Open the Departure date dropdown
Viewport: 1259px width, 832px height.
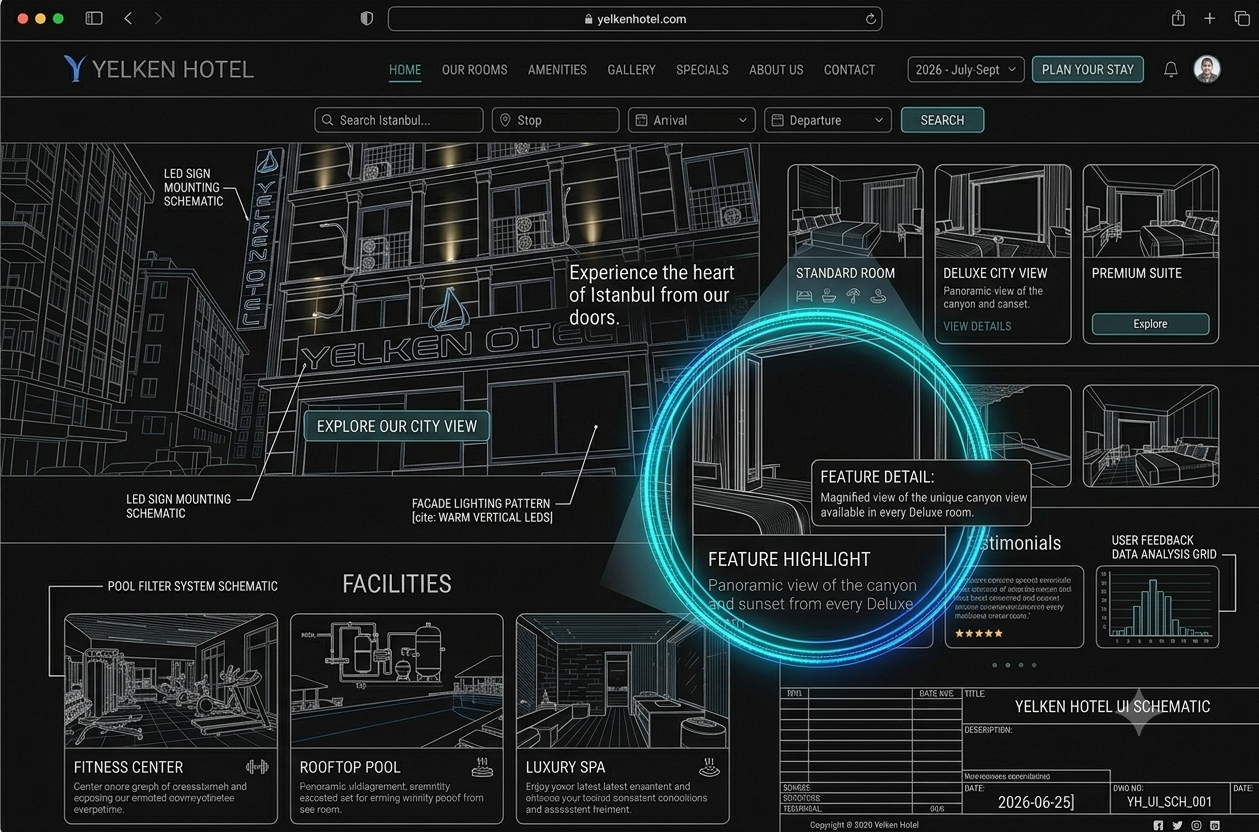point(827,120)
